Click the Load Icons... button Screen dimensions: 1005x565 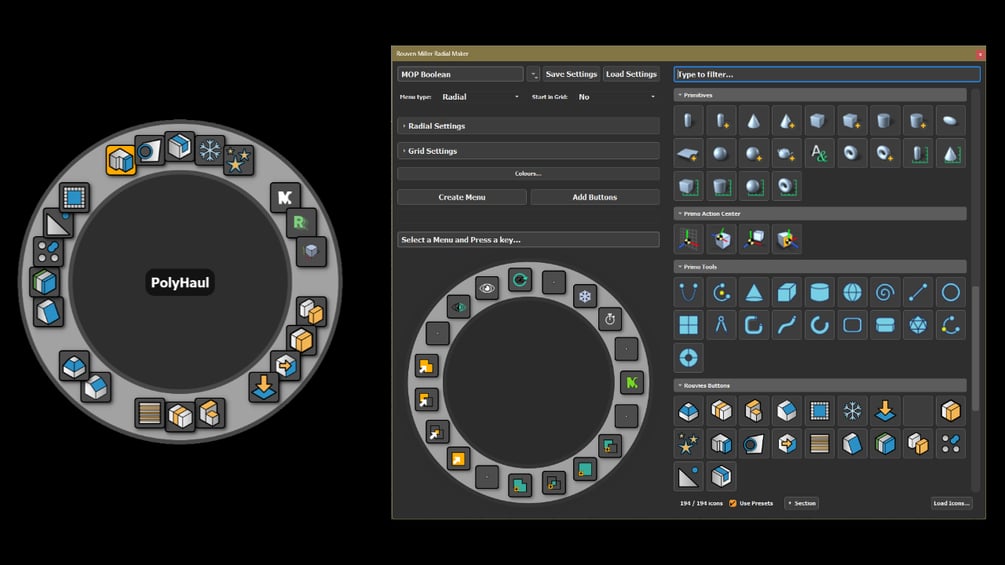pos(951,504)
